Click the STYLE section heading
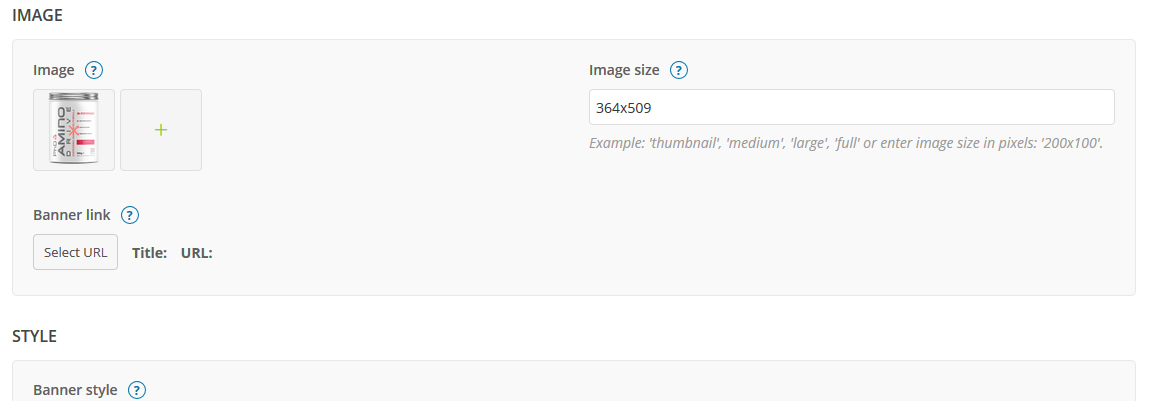 [x=34, y=336]
